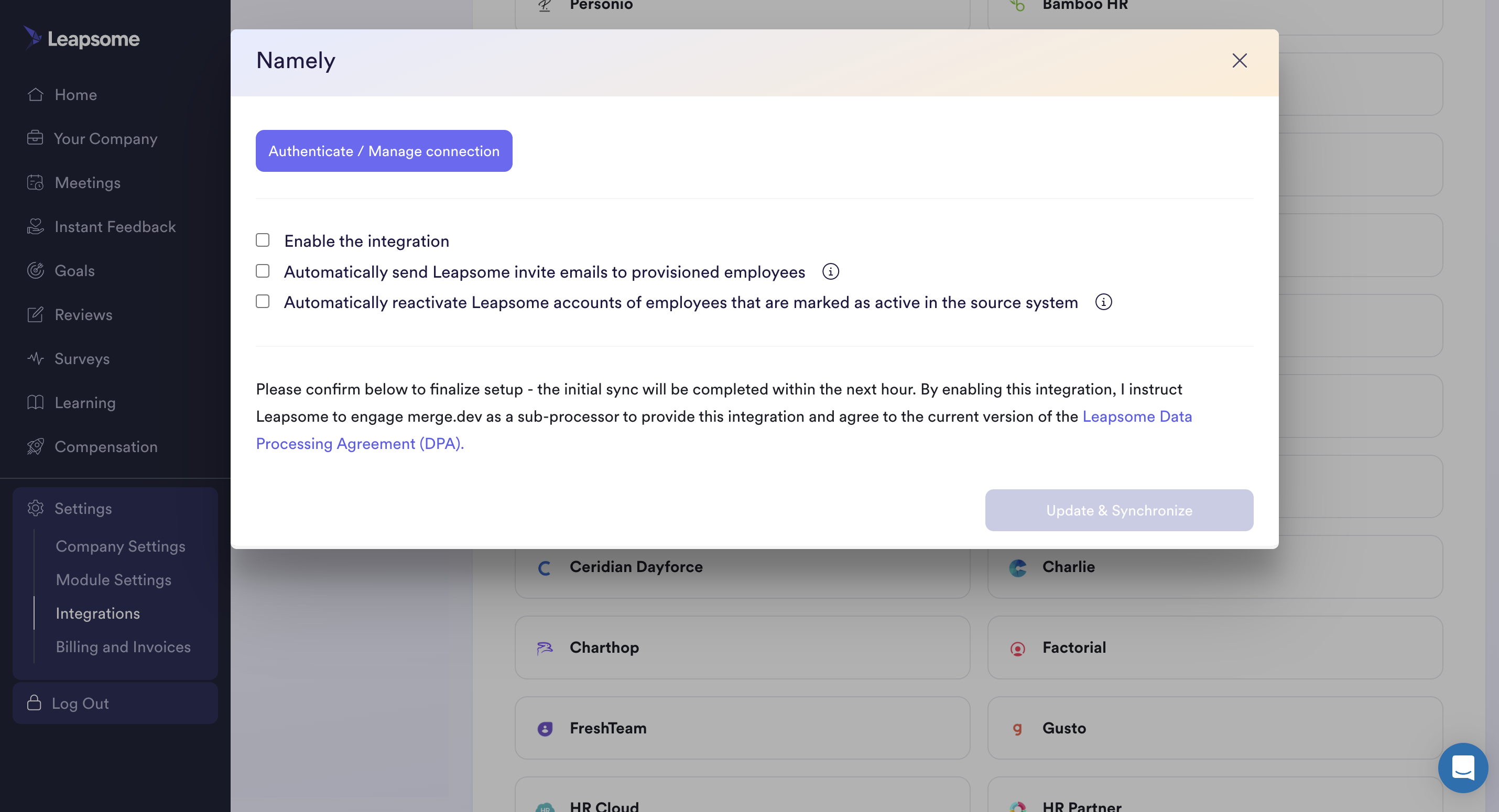The width and height of the screenshot is (1499, 812).
Task: Click the Meetings calendar icon
Action: coord(36,183)
